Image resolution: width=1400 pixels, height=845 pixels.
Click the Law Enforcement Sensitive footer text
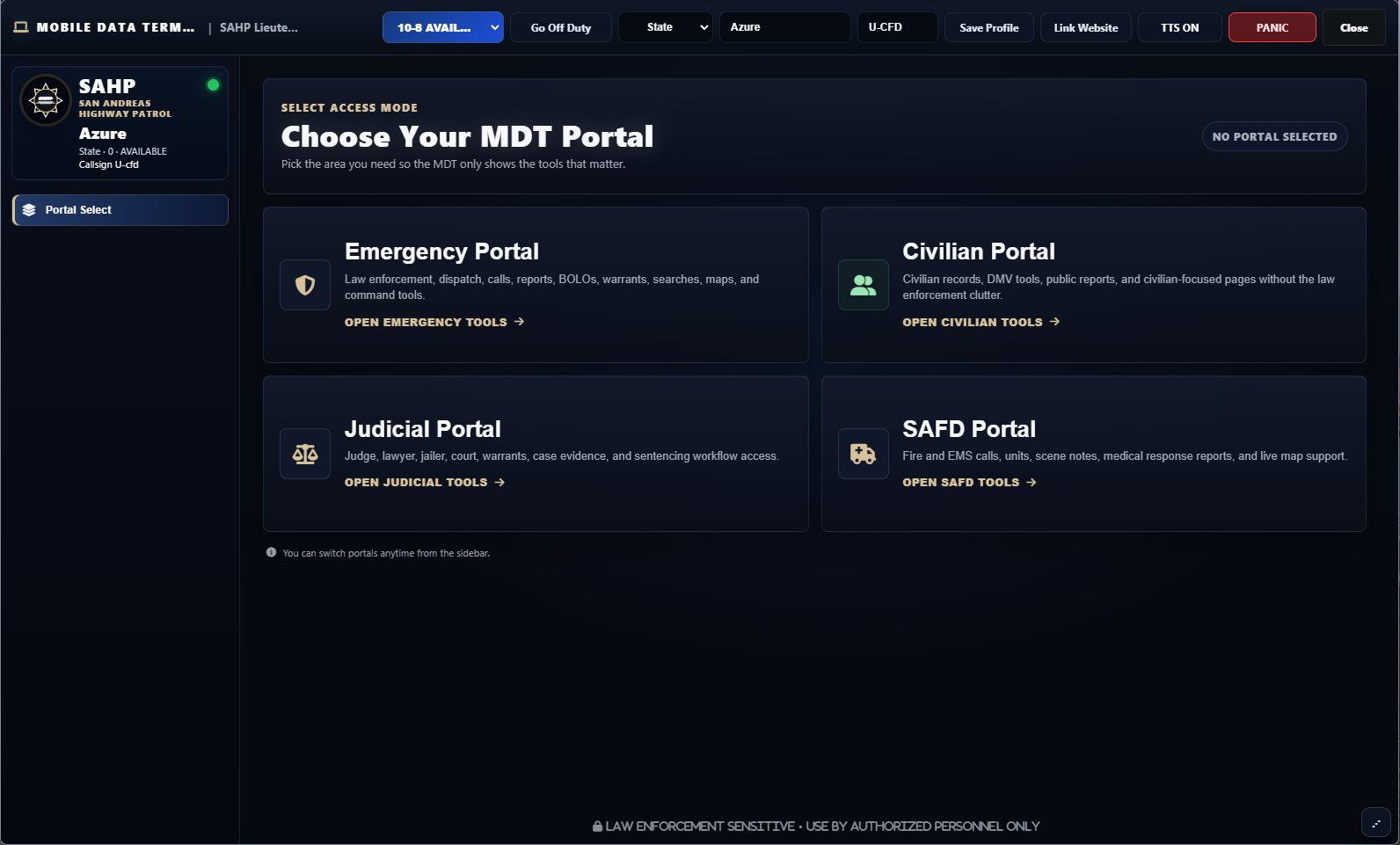(822, 827)
